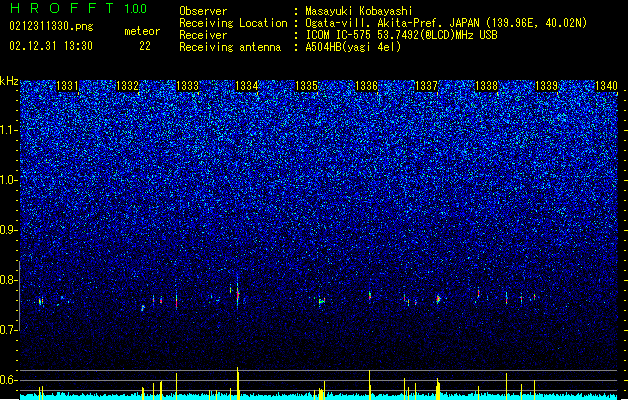Image resolution: width=629 pixels, height=400 pixels.
Task: Click the 0.8 kHz axis label
Action: pos(9,280)
